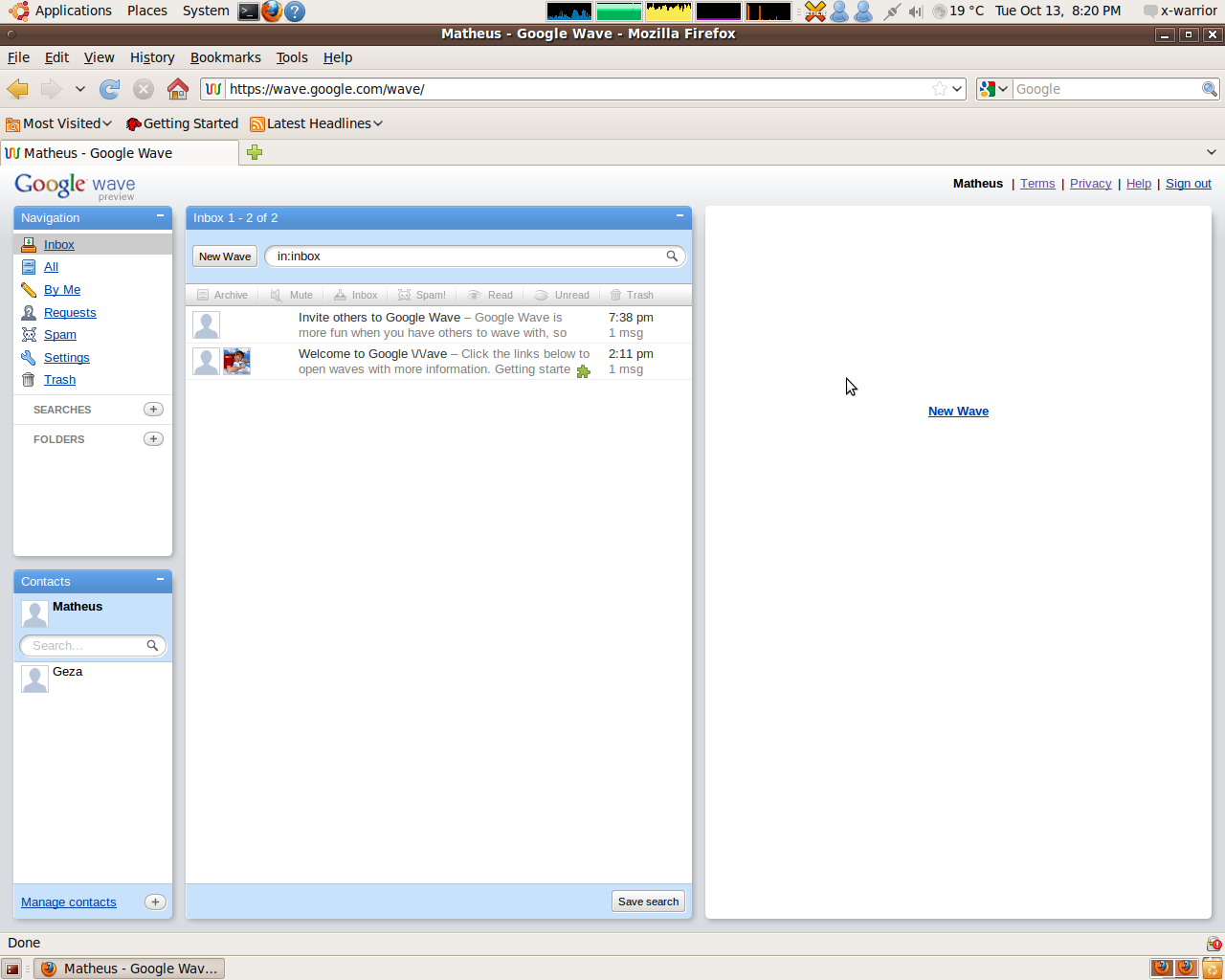The height and width of the screenshot is (980, 1225).
Task: Minimize the Navigation panel
Action: (x=160, y=216)
